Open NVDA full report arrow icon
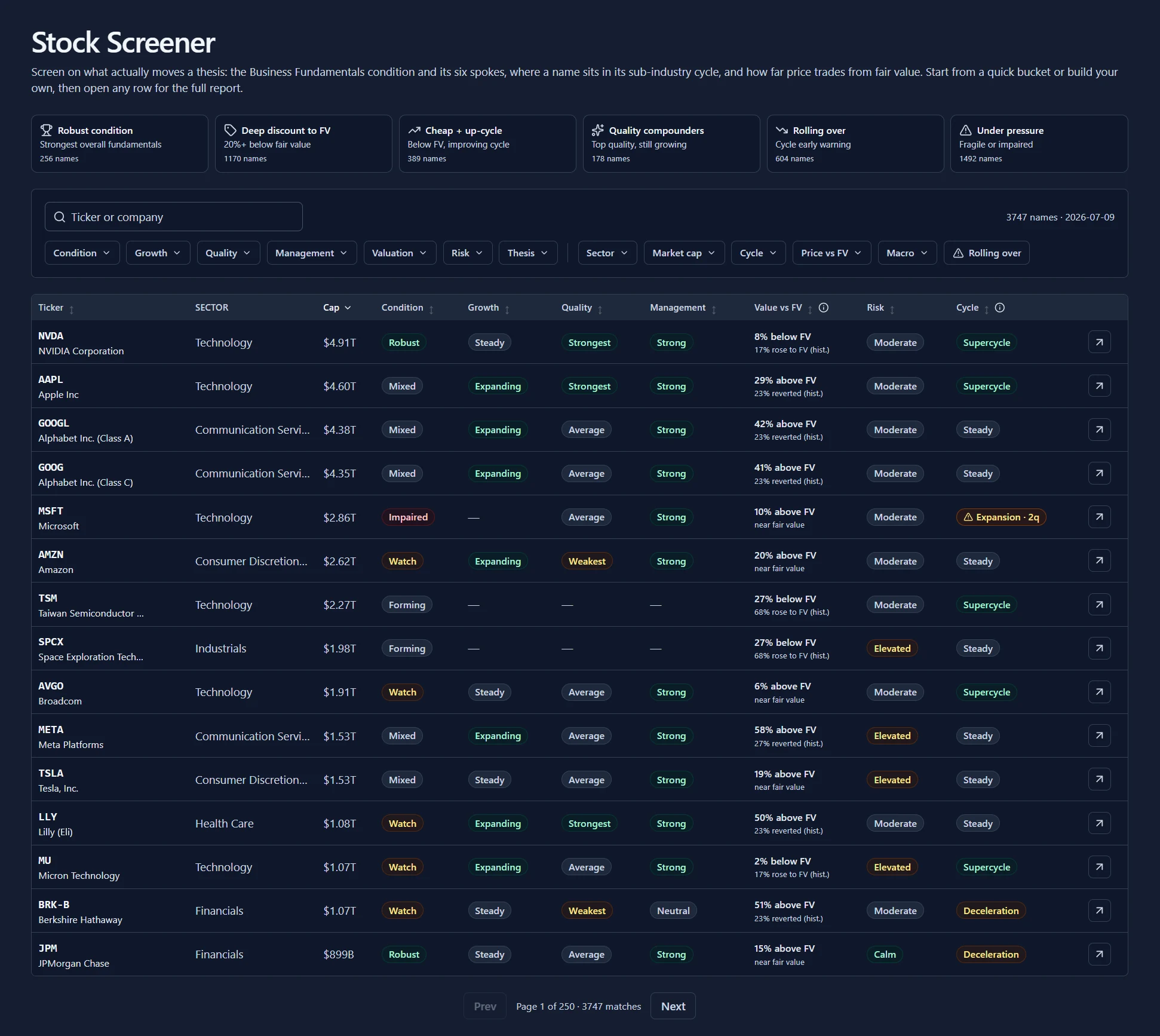 click(x=1099, y=342)
